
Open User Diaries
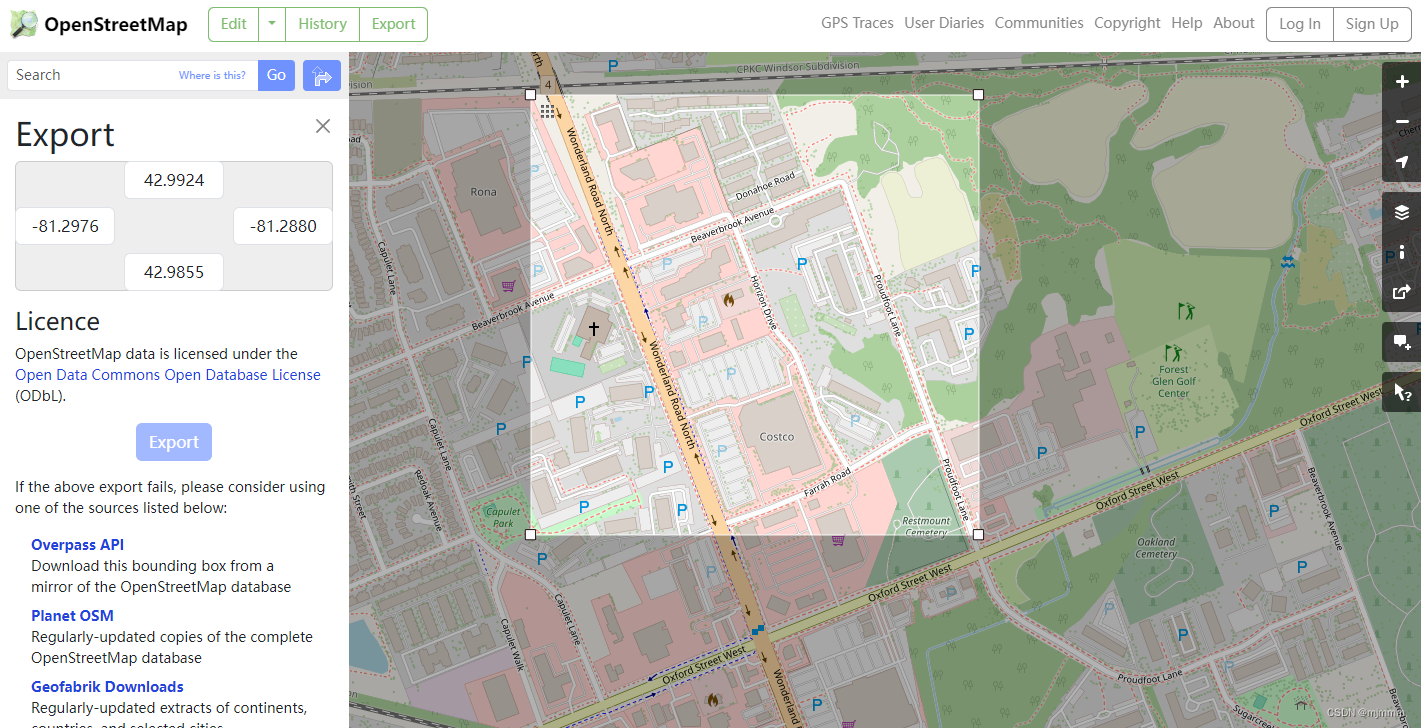[x=944, y=23]
